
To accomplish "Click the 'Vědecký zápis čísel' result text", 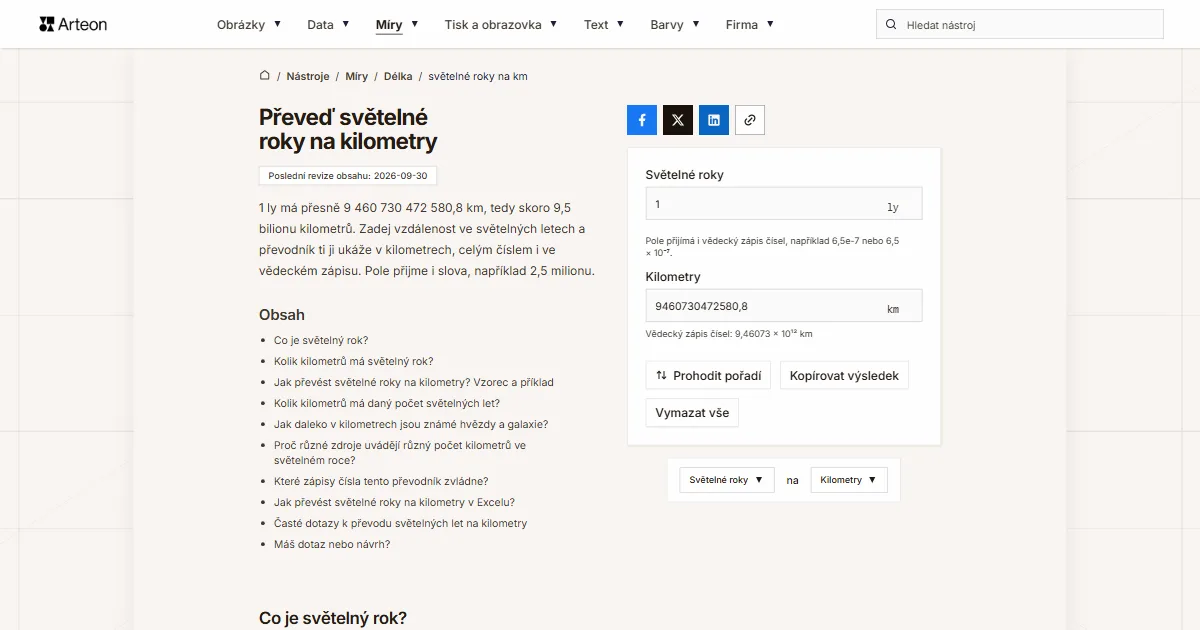I will (x=729, y=334).
